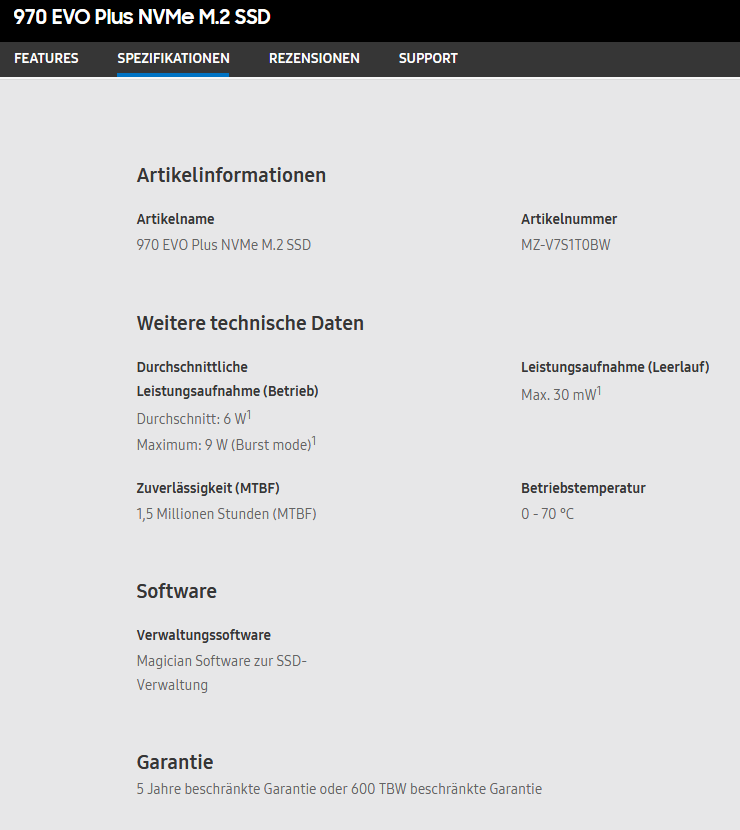
Task: Click the Weitere technische Daten heading
Action: coord(250,323)
